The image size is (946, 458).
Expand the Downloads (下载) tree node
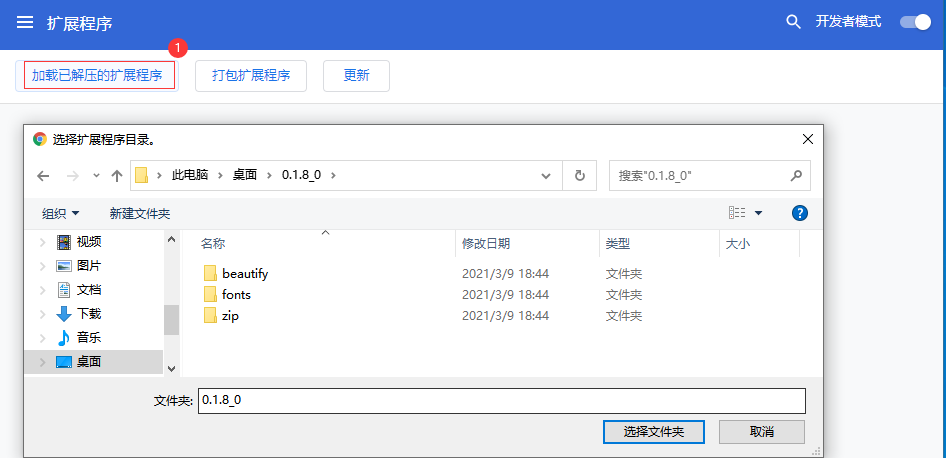pyautogui.click(x=42, y=314)
